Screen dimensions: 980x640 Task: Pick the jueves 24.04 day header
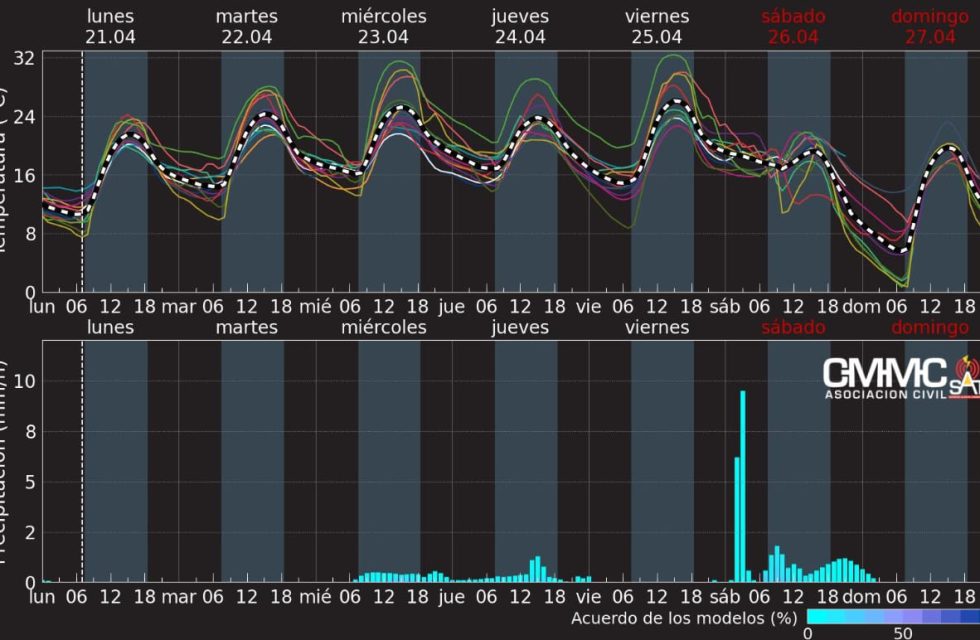click(x=520, y=26)
